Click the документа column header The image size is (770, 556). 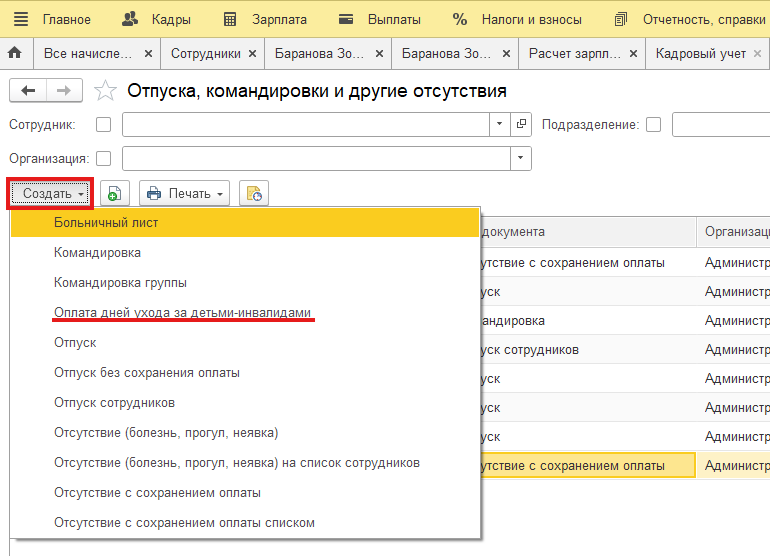tap(588, 231)
